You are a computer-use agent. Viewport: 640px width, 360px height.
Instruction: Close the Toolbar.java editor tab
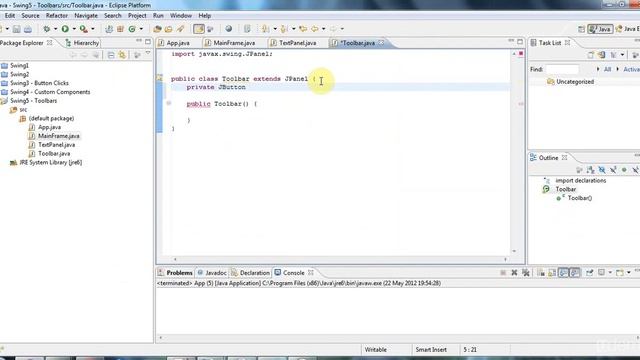click(x=381, y=43)
